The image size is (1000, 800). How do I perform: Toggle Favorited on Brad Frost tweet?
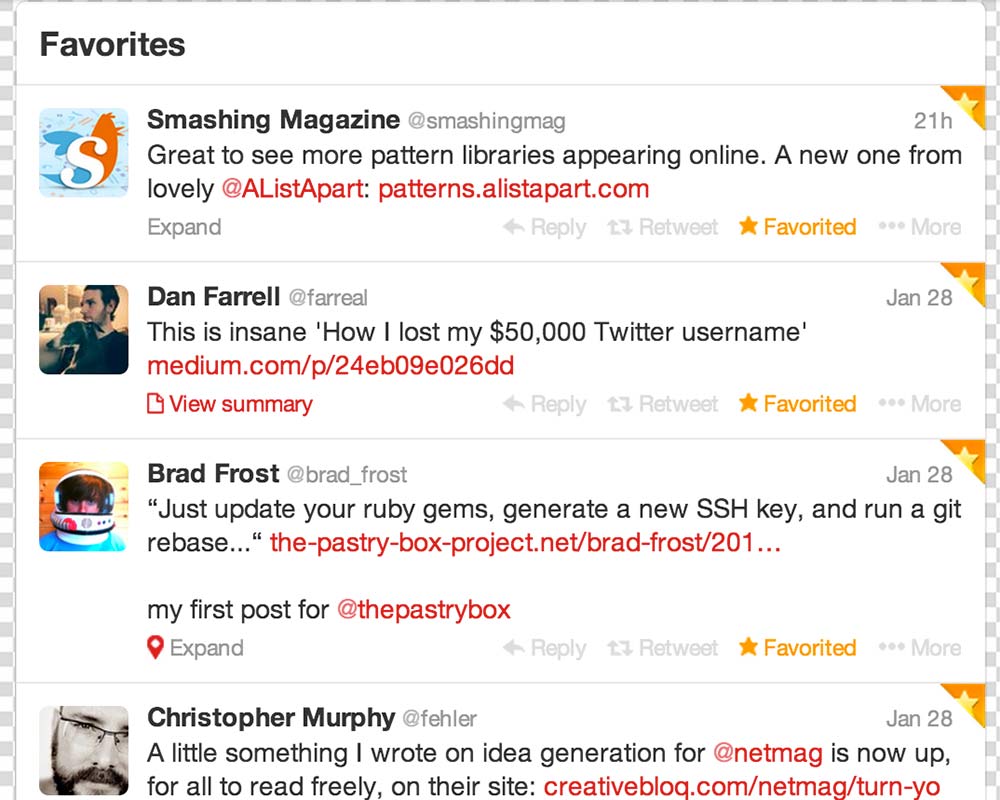[797, 648]
